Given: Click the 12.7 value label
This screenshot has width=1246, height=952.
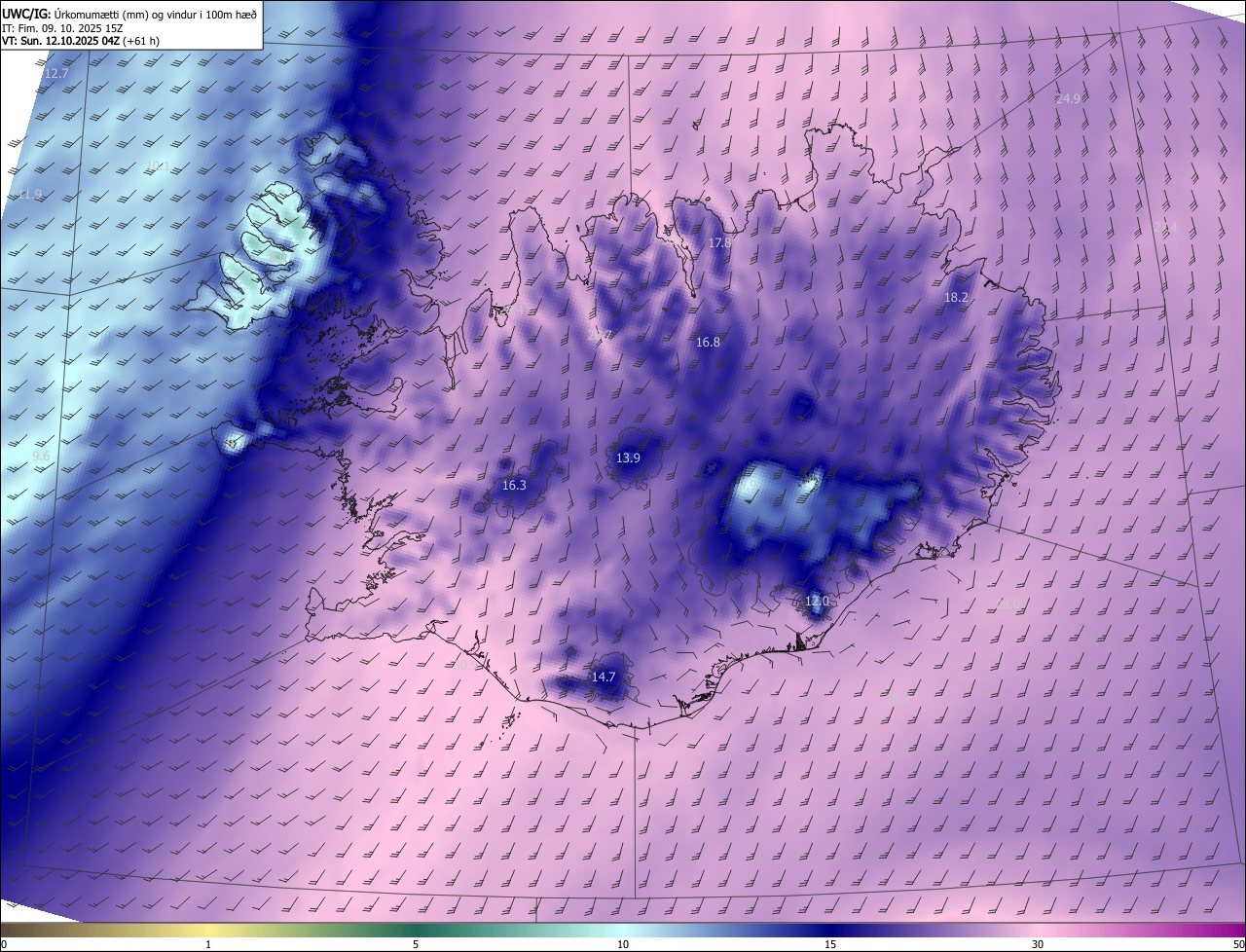Looking at the screenshot, I should click(56, 74).
